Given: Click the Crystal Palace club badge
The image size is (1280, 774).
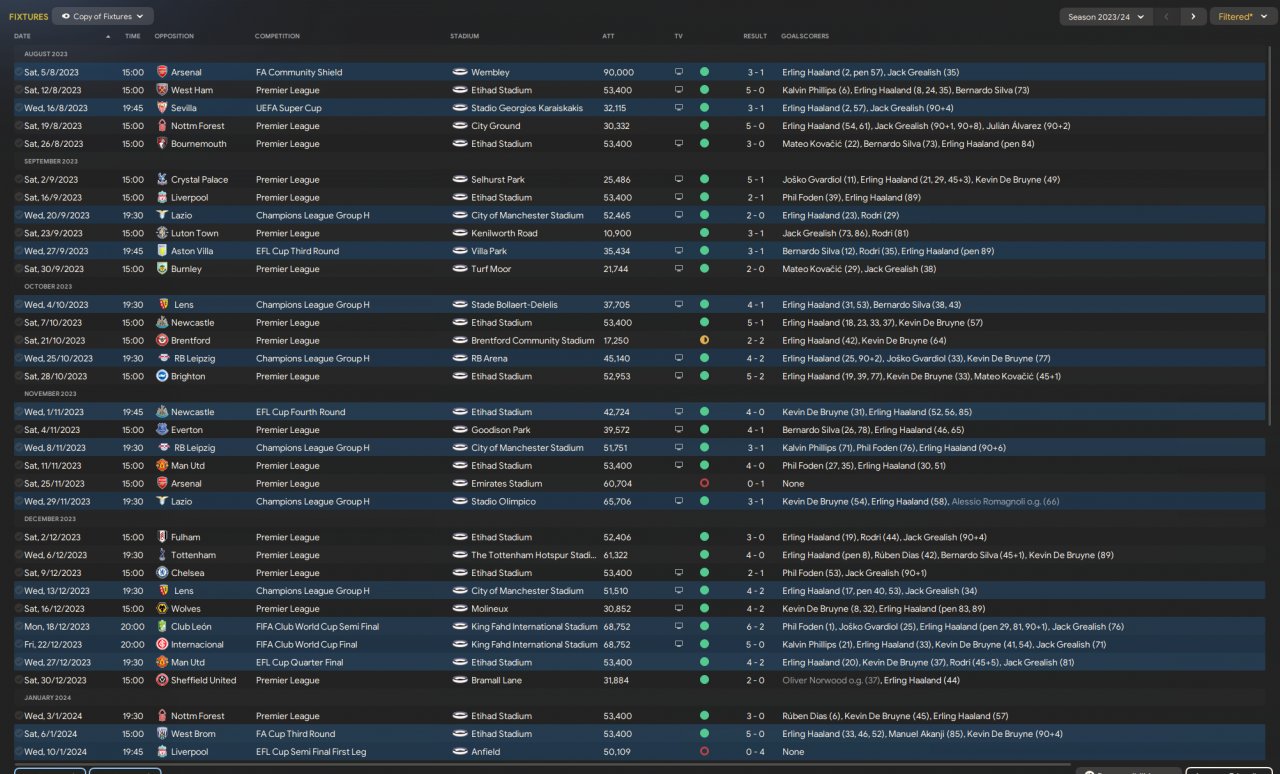Looking at the screenshot, I should click(162, 180).
